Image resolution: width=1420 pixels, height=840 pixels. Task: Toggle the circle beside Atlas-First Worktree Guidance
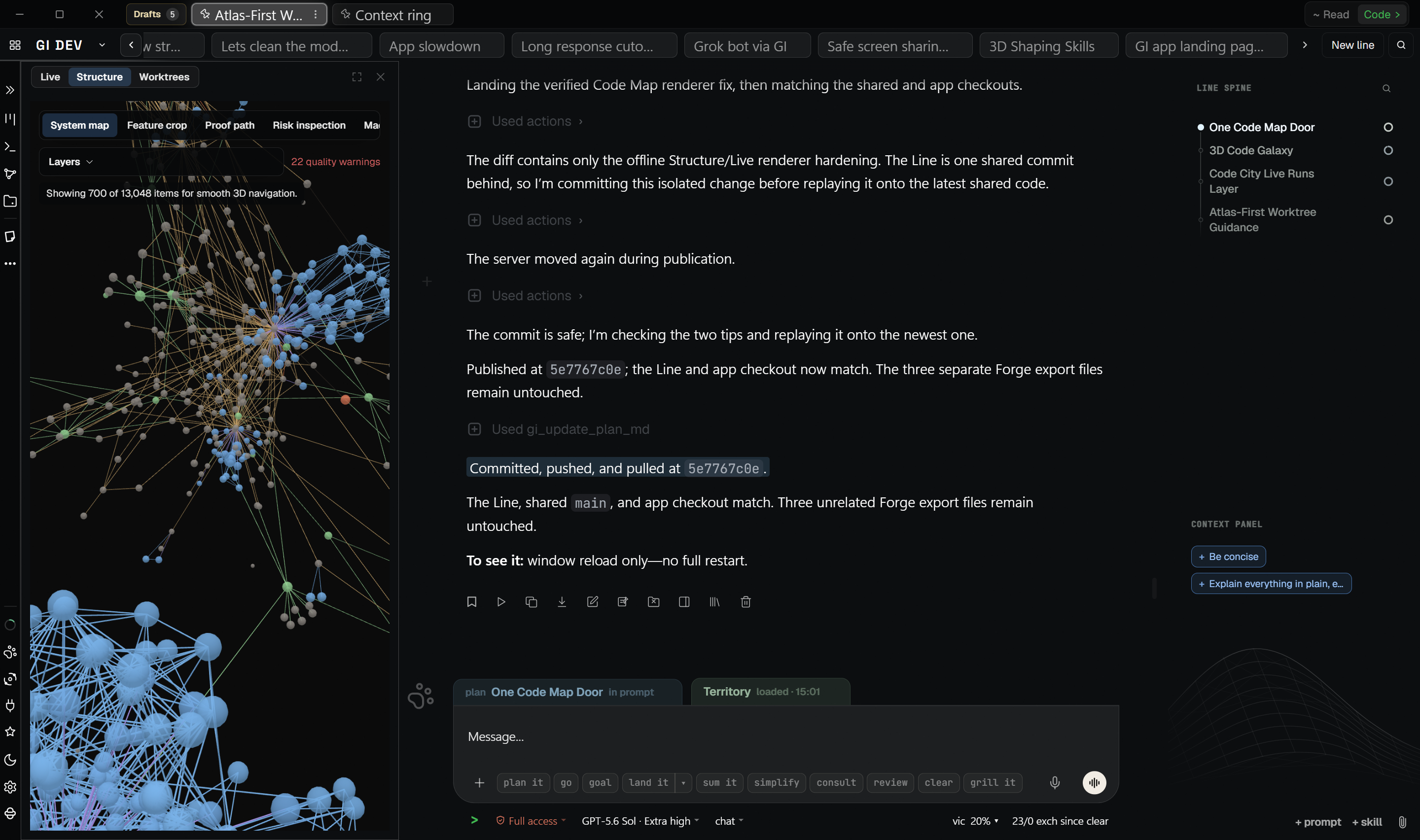[1388, 220]
